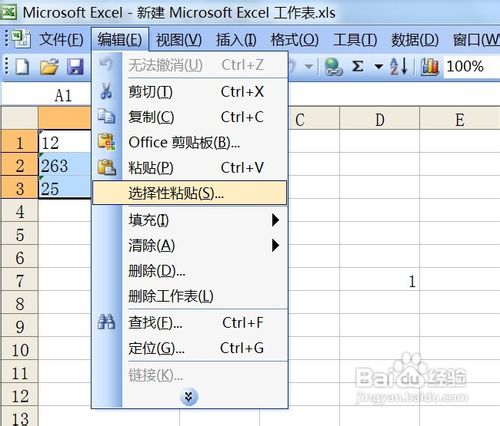Image resolution: width=500 pixels, height=426 pixels.
Task: Select row 3 header
Action: [x=19, y=188]
